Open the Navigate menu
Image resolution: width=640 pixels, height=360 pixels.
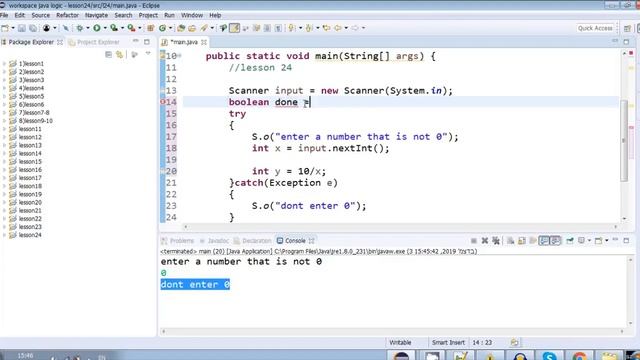click(96, 16)
